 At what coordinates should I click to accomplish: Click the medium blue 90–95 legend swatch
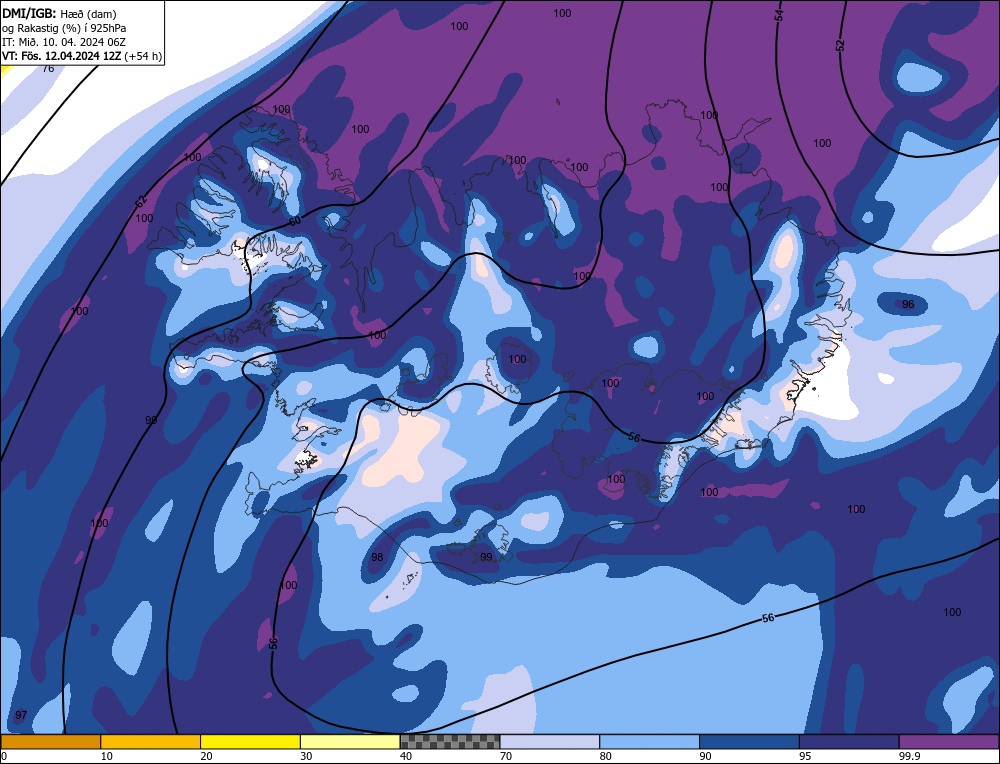point(749,742)
